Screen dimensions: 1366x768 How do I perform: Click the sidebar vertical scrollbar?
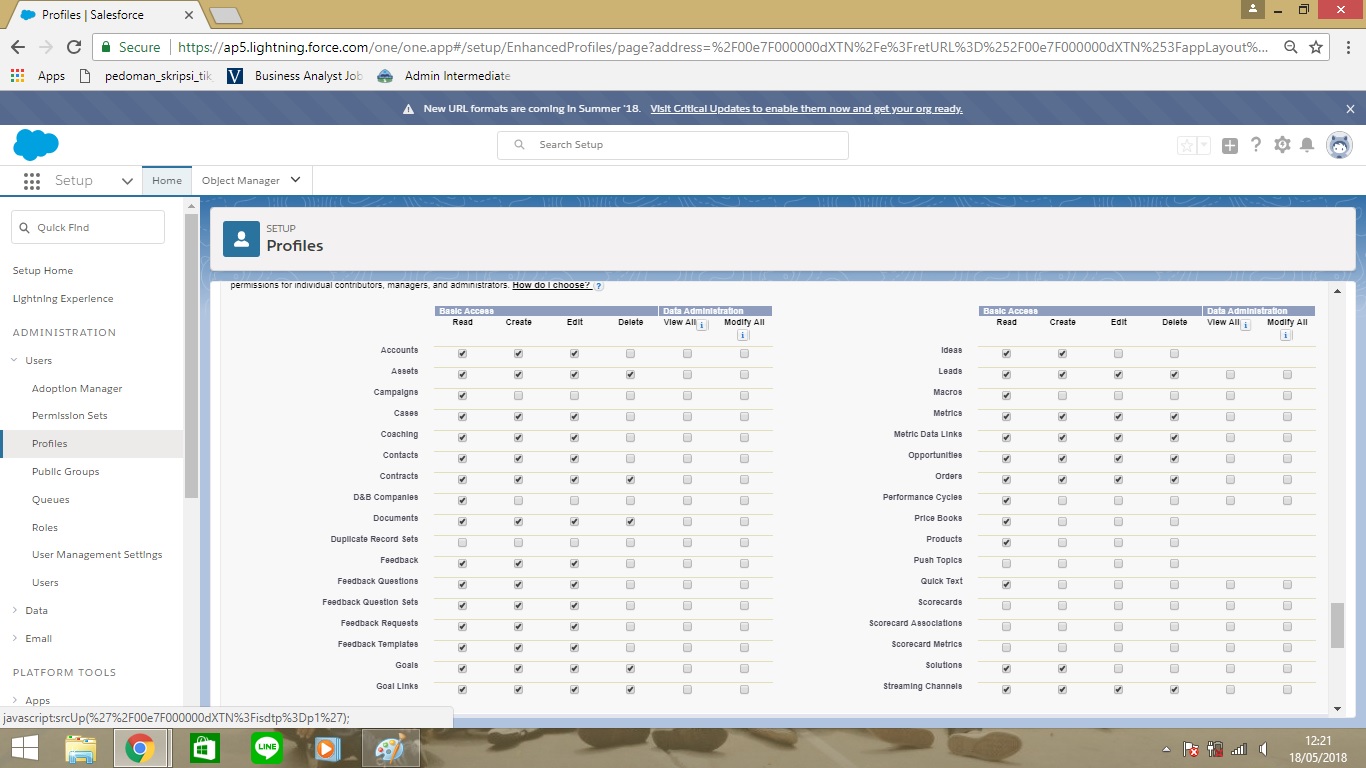coord(192,355)
